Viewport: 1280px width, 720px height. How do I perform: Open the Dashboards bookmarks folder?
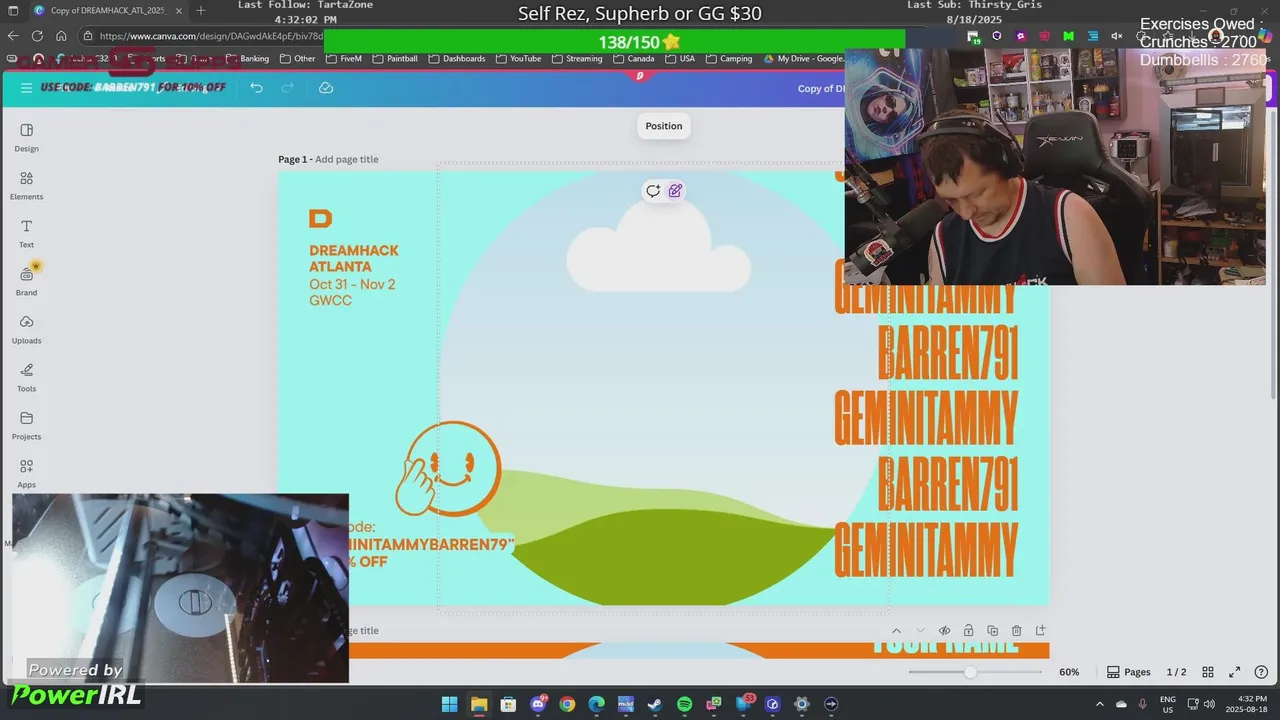[456, 59]
